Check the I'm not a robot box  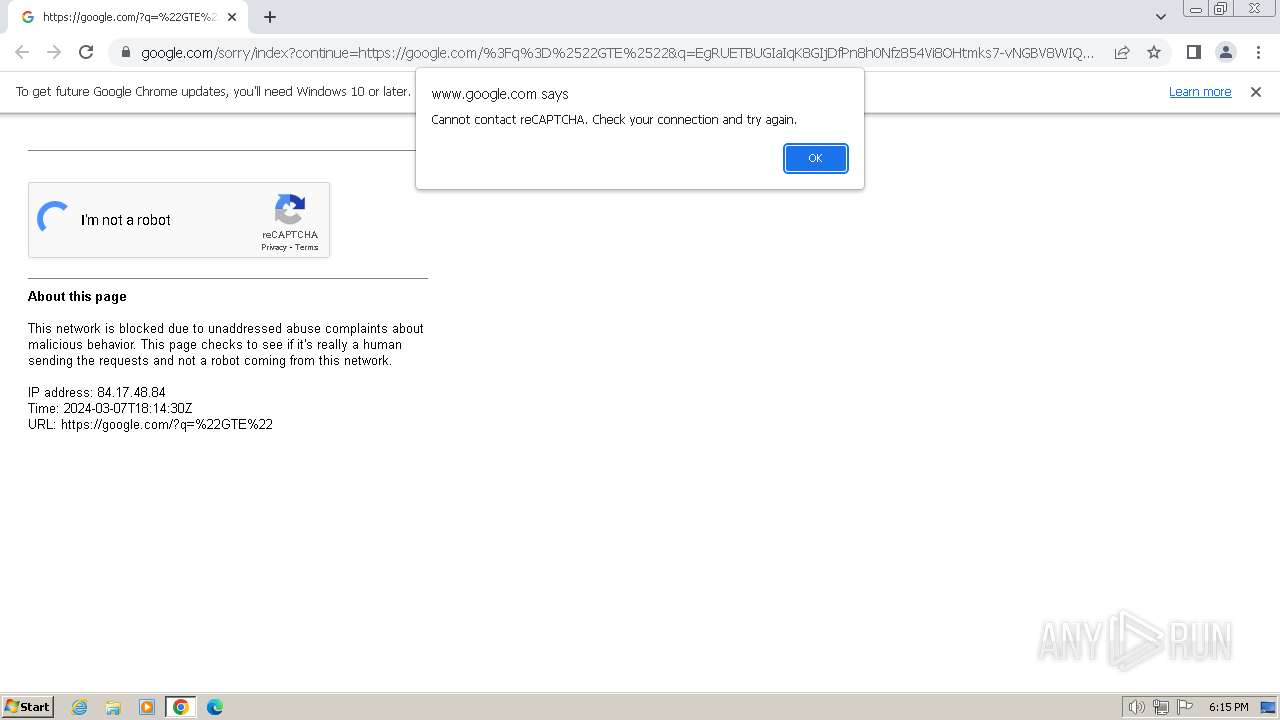tap(53, 219)
